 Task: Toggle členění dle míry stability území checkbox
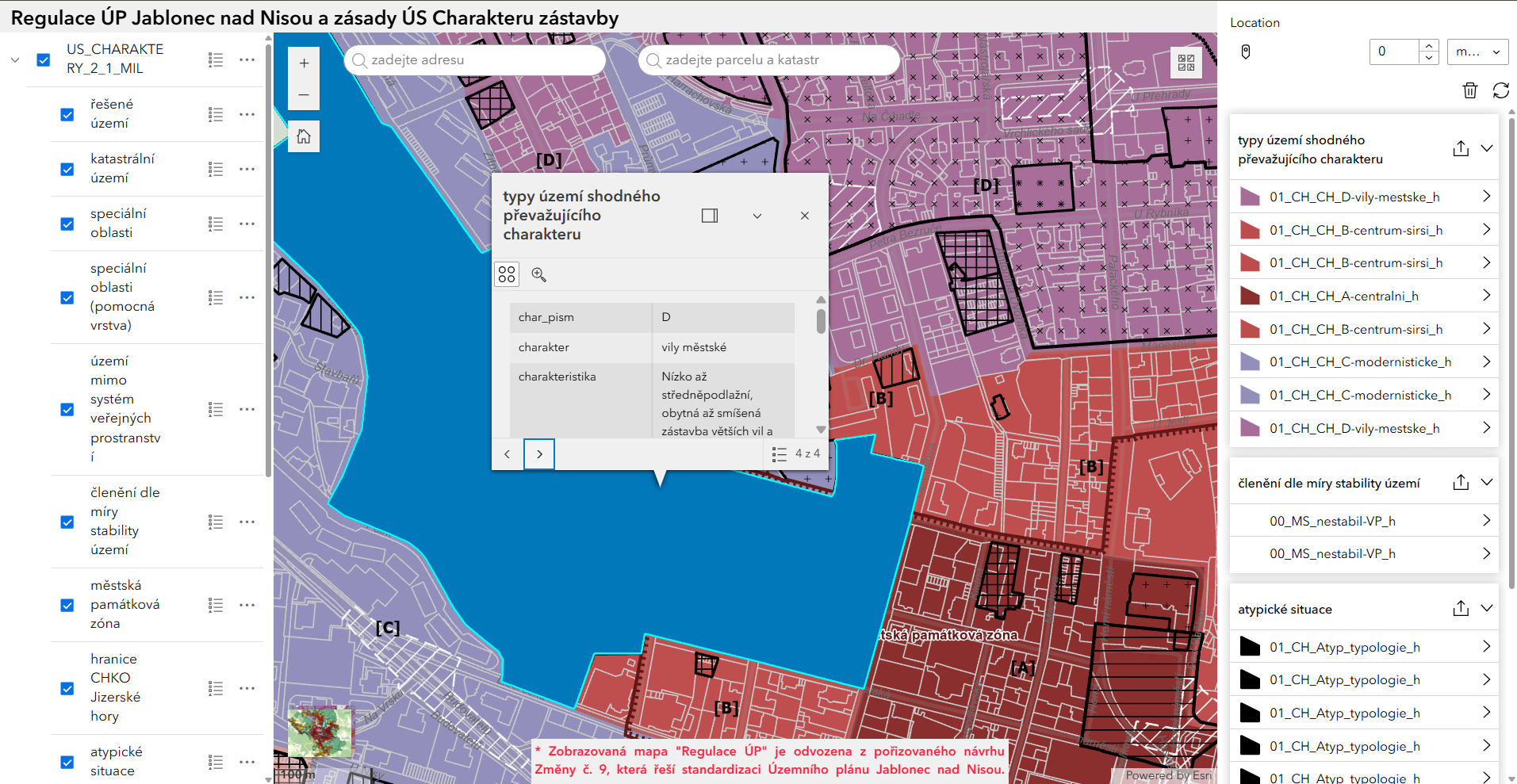click(x=67, y=522)
